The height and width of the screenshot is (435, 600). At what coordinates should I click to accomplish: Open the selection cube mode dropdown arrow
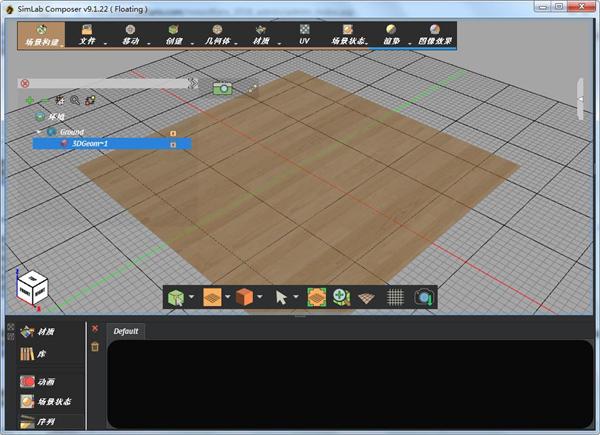click(192, 297)
